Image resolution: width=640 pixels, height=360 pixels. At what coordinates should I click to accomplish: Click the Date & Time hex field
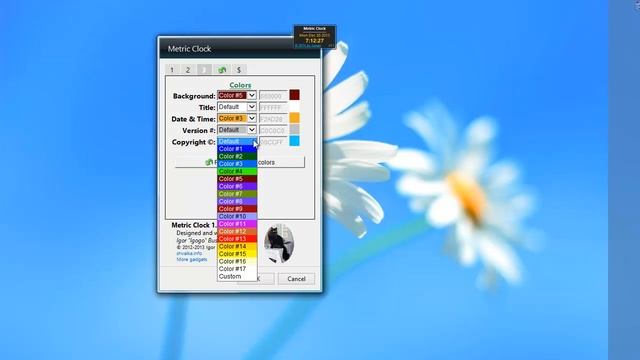[x=273, y=119]
